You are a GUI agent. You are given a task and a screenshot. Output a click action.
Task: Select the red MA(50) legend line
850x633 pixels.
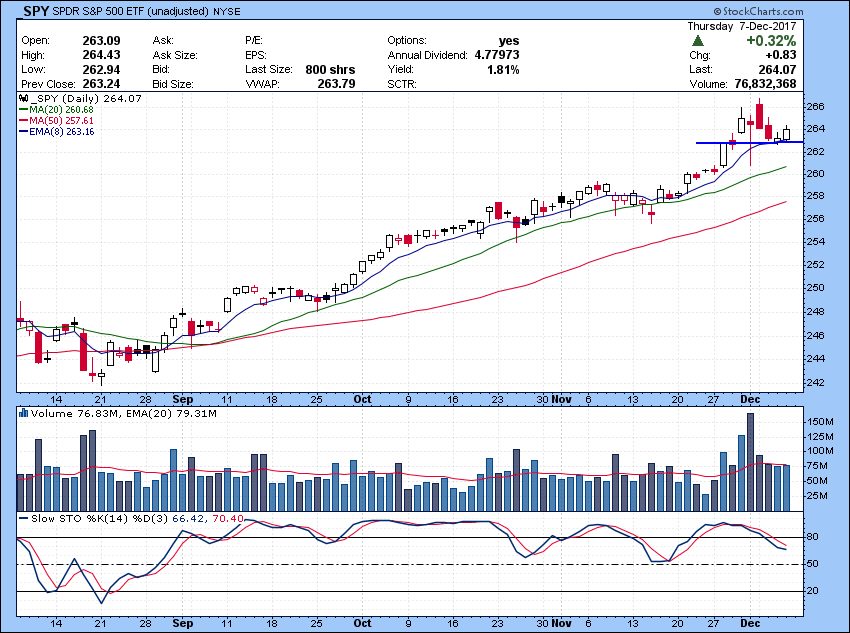coord(23,121)
